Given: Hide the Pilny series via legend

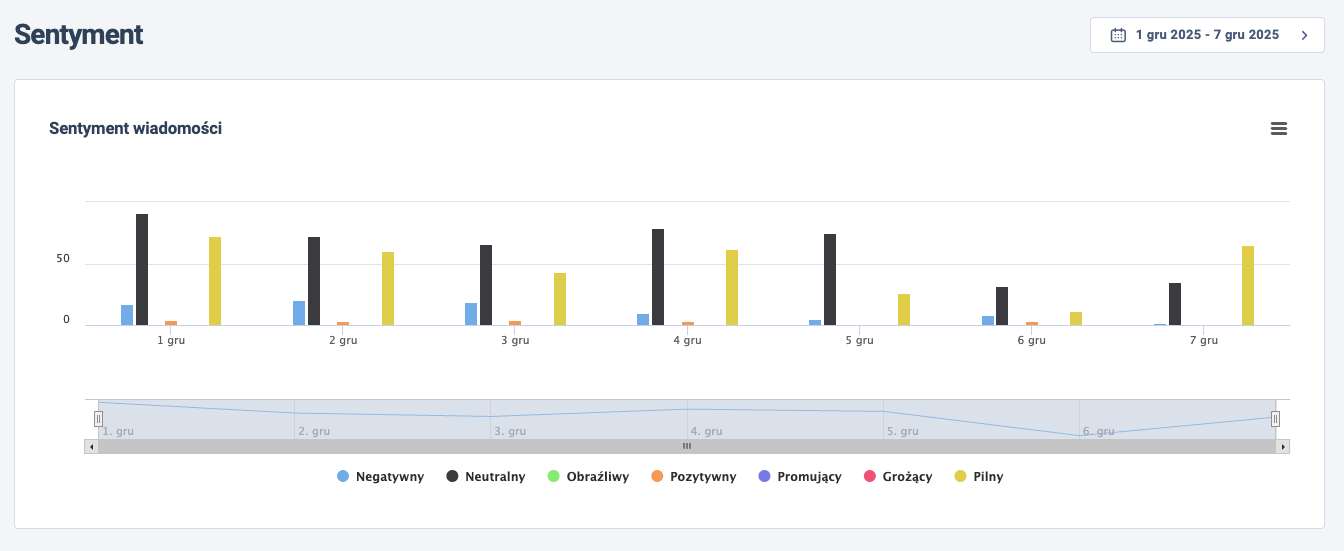Looking at the screenshot, I should click(x=979, y=477).
